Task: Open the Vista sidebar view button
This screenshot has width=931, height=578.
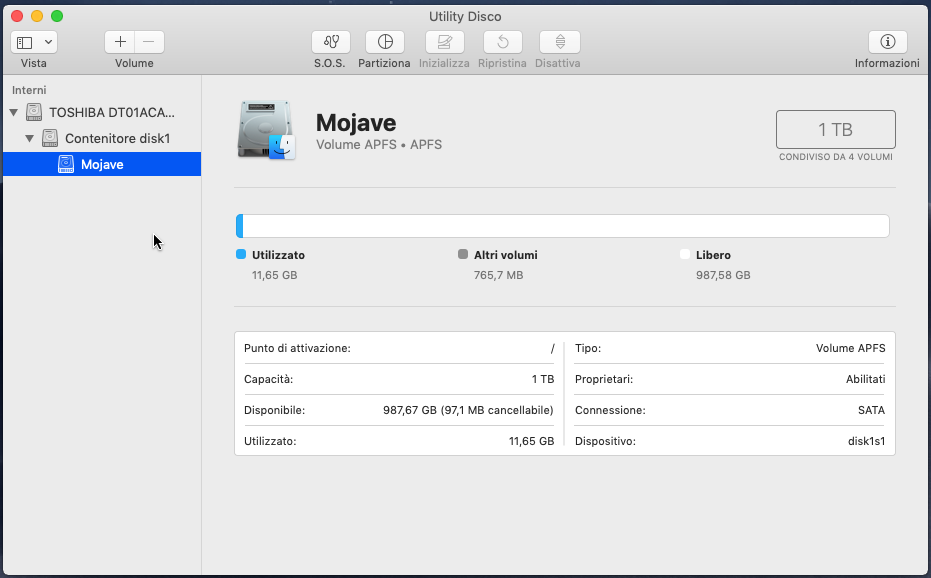Action: tap(25, 42)
